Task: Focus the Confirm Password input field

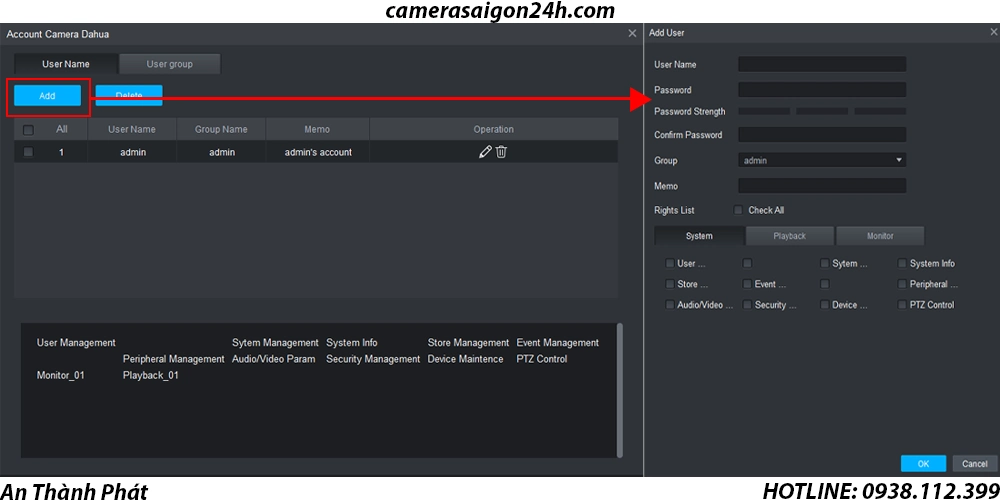Action: click(x=822, y=135)
